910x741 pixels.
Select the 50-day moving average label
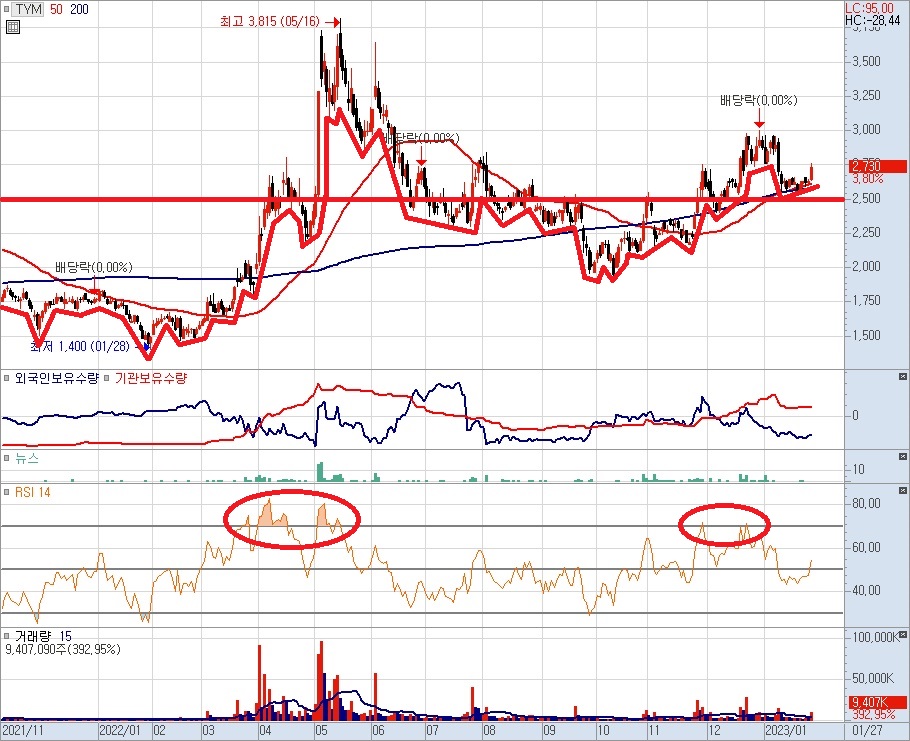click(56, 9)
